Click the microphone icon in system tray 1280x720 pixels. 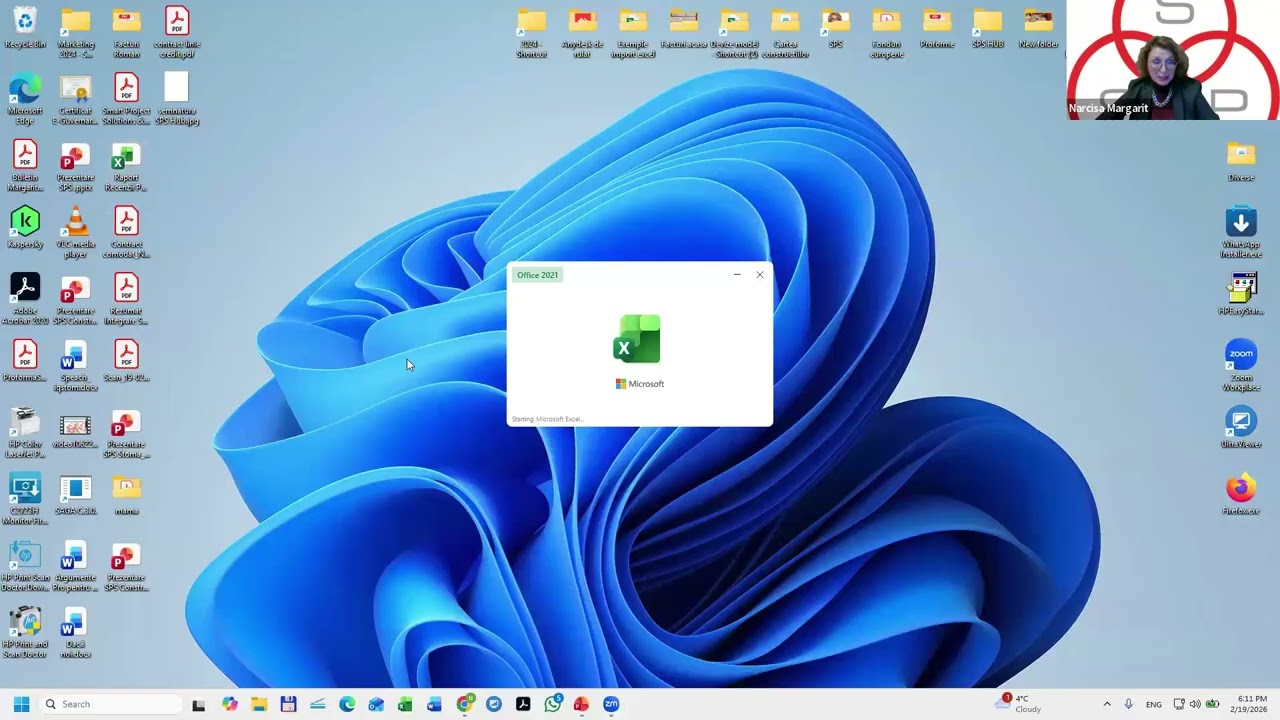click(x=1128, y=704)
